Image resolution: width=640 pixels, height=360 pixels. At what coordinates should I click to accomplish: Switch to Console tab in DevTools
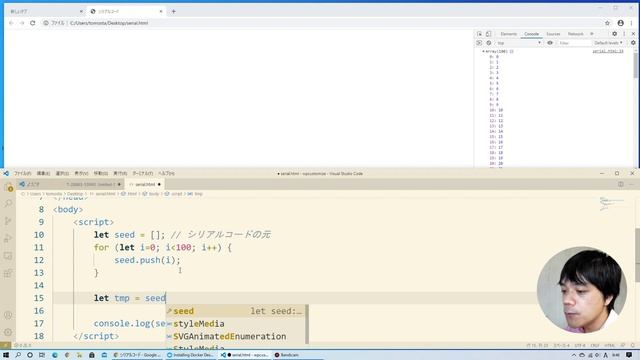tap(531, 34)
